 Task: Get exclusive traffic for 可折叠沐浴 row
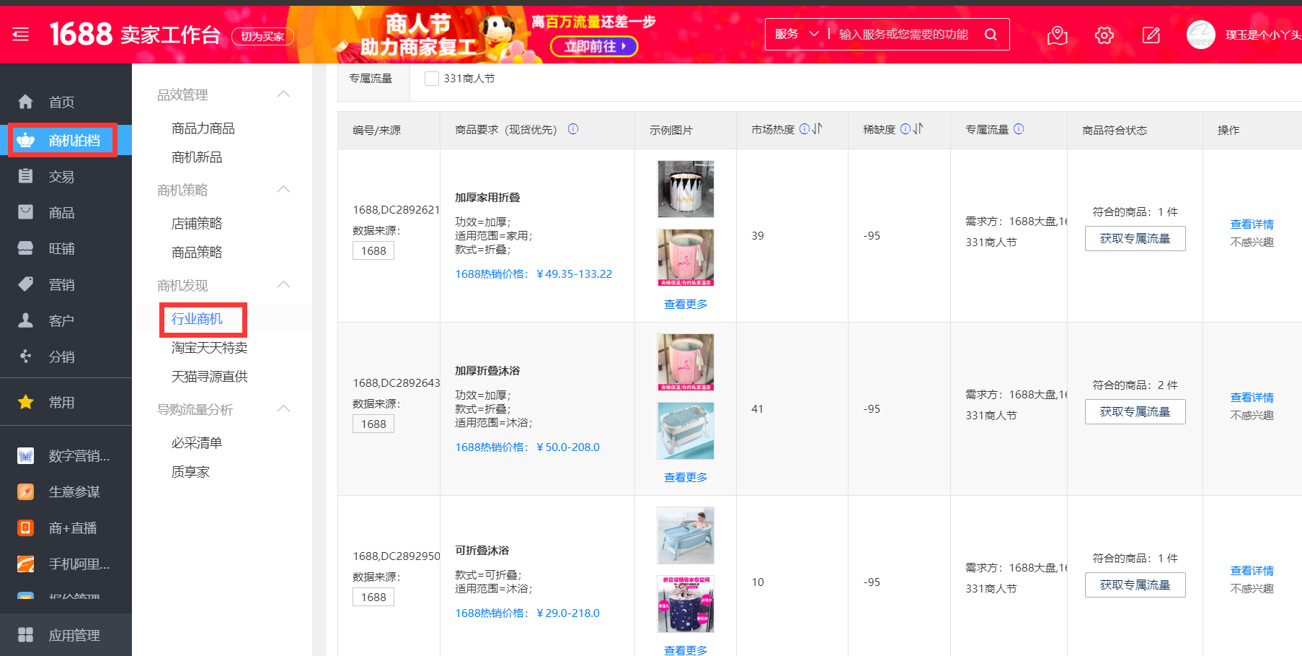point(1135,584)
